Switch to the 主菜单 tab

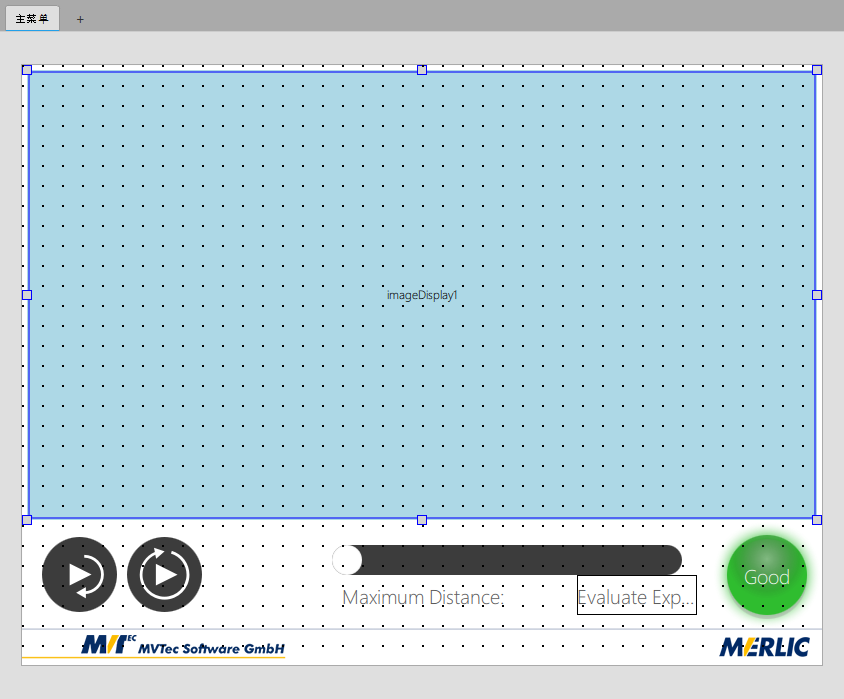point(32,19)
